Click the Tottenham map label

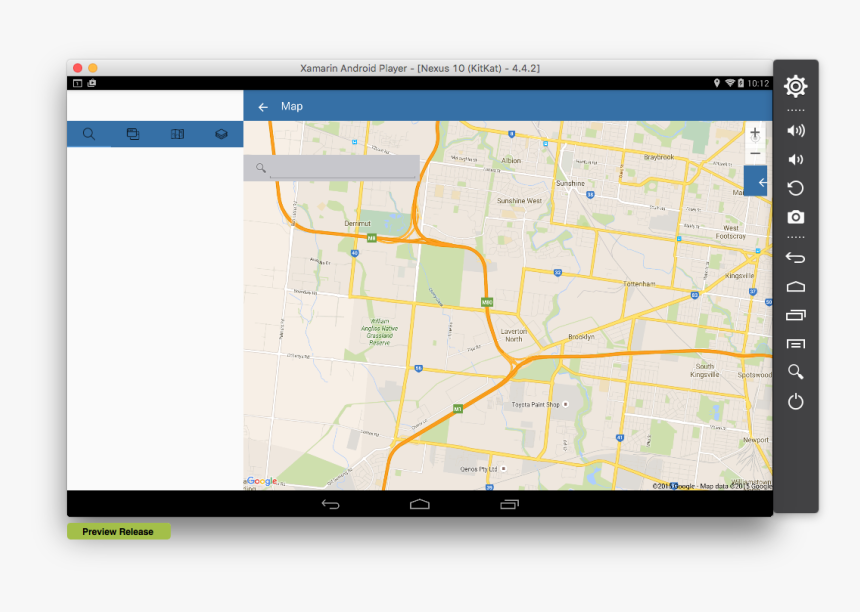[639, 284]
